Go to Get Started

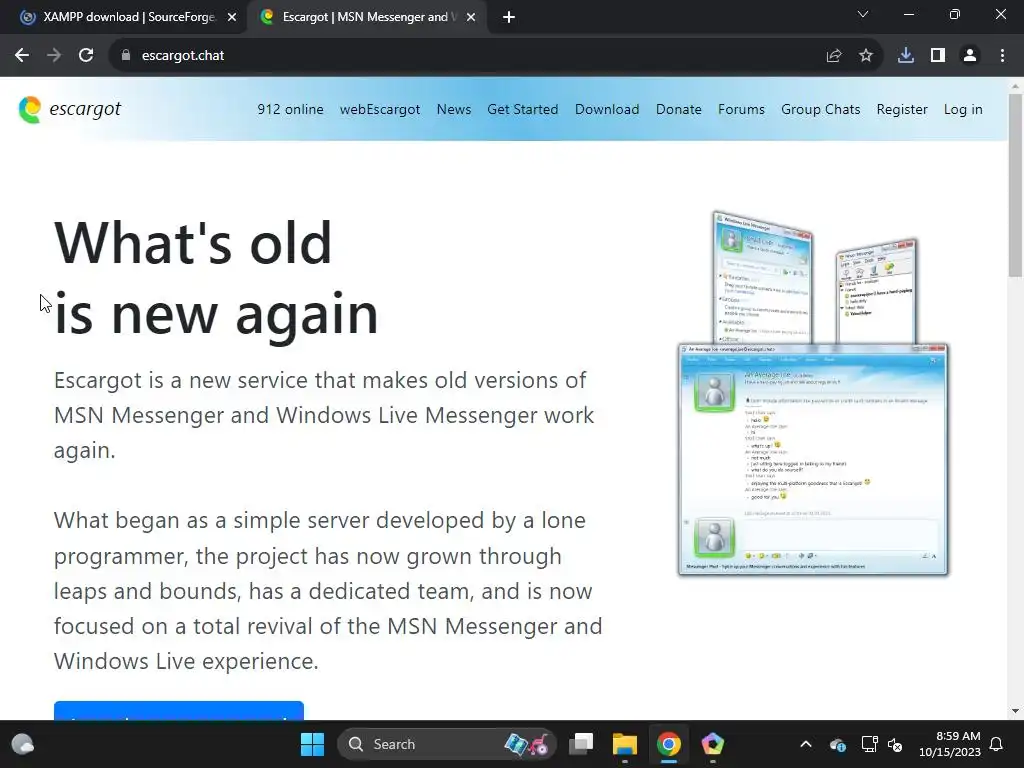point(522,109)
